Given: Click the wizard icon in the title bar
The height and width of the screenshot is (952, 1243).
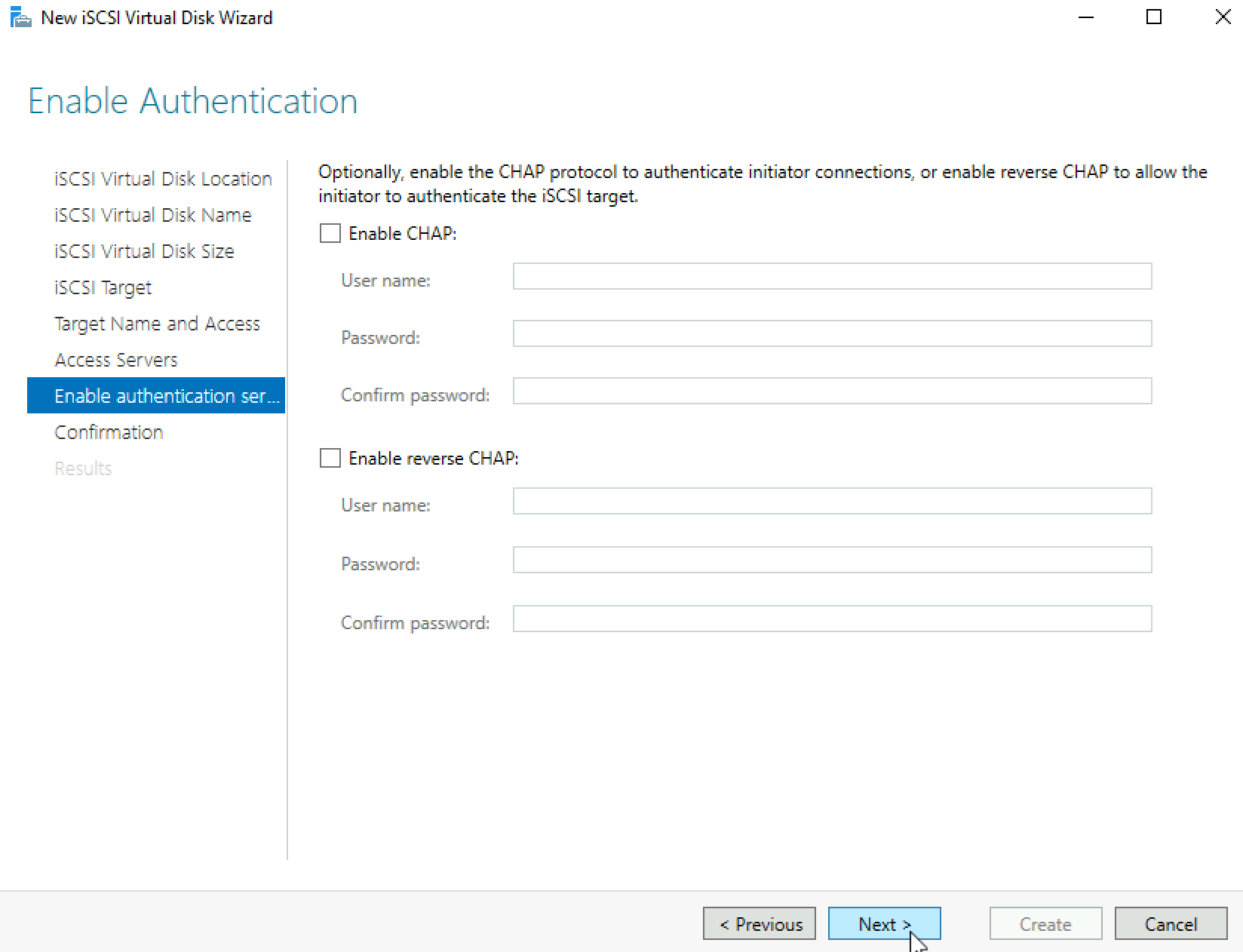Looking at the screenshot, I should (x=20, y=17).
